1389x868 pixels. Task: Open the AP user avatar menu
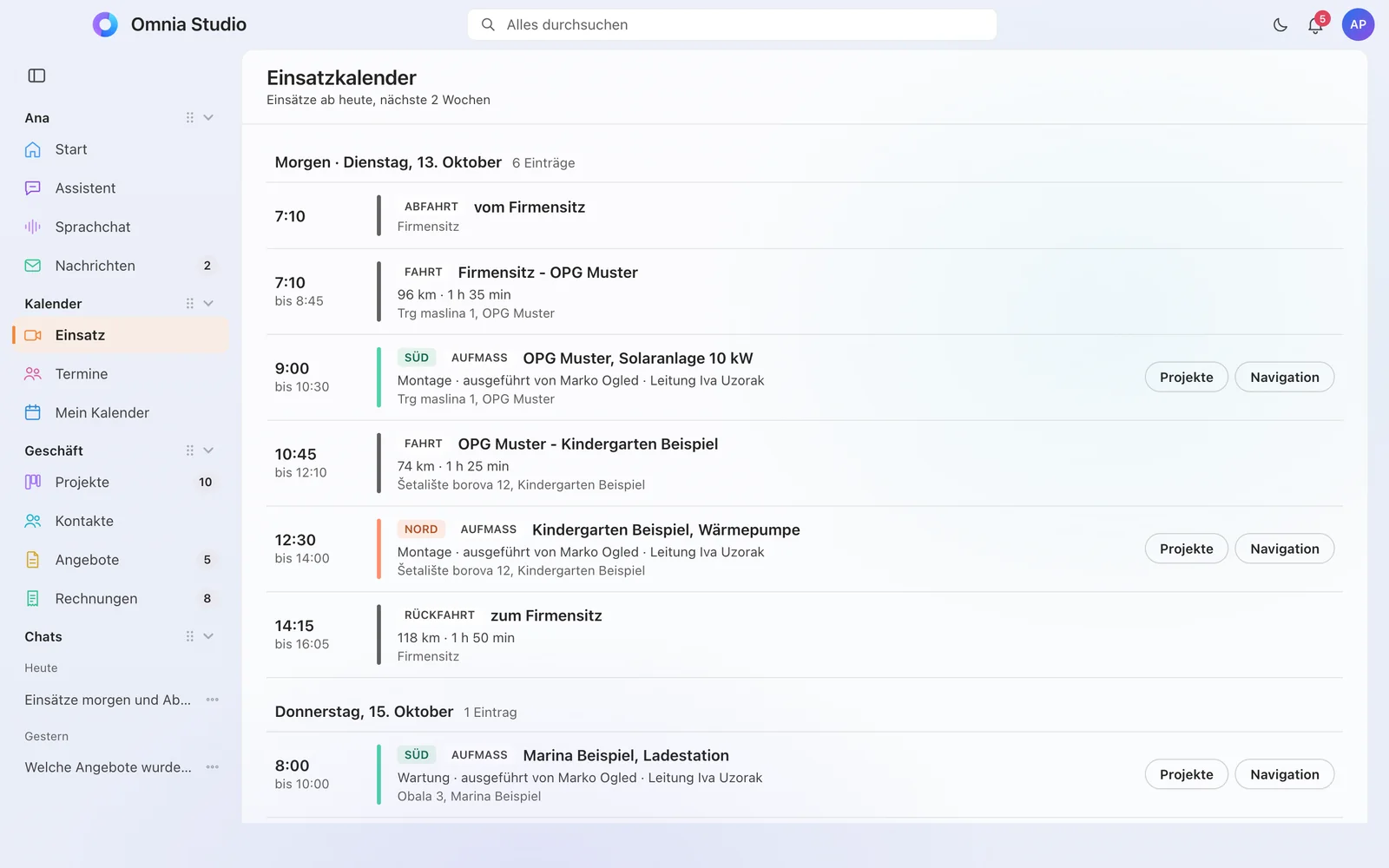pyautogui.click(x=1358, y=24)
